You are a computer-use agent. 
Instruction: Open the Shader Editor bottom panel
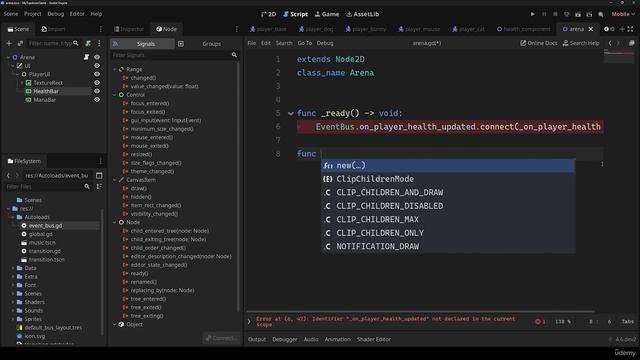[374, 339]
